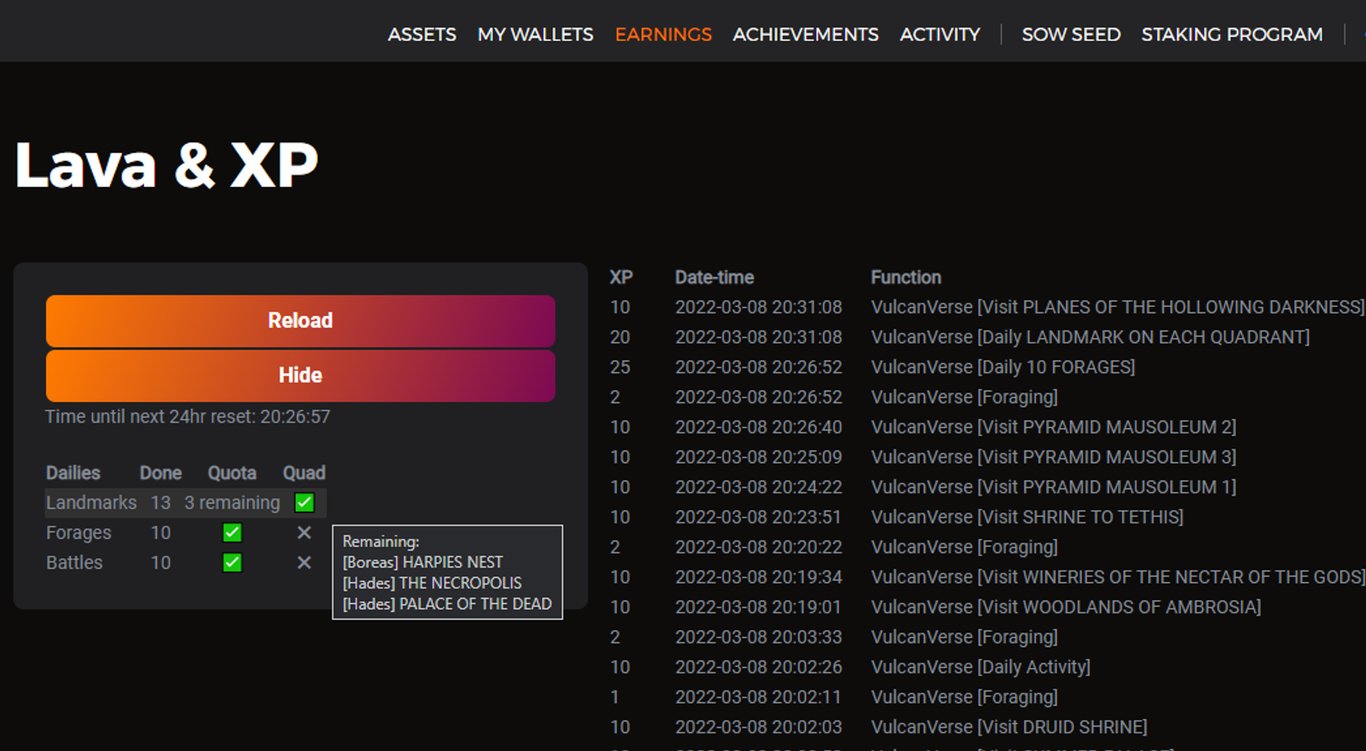Click the Foraging entry dated 20:03:33
The height and width of the screenshot is (751, 1366).
tap(964, 637)
